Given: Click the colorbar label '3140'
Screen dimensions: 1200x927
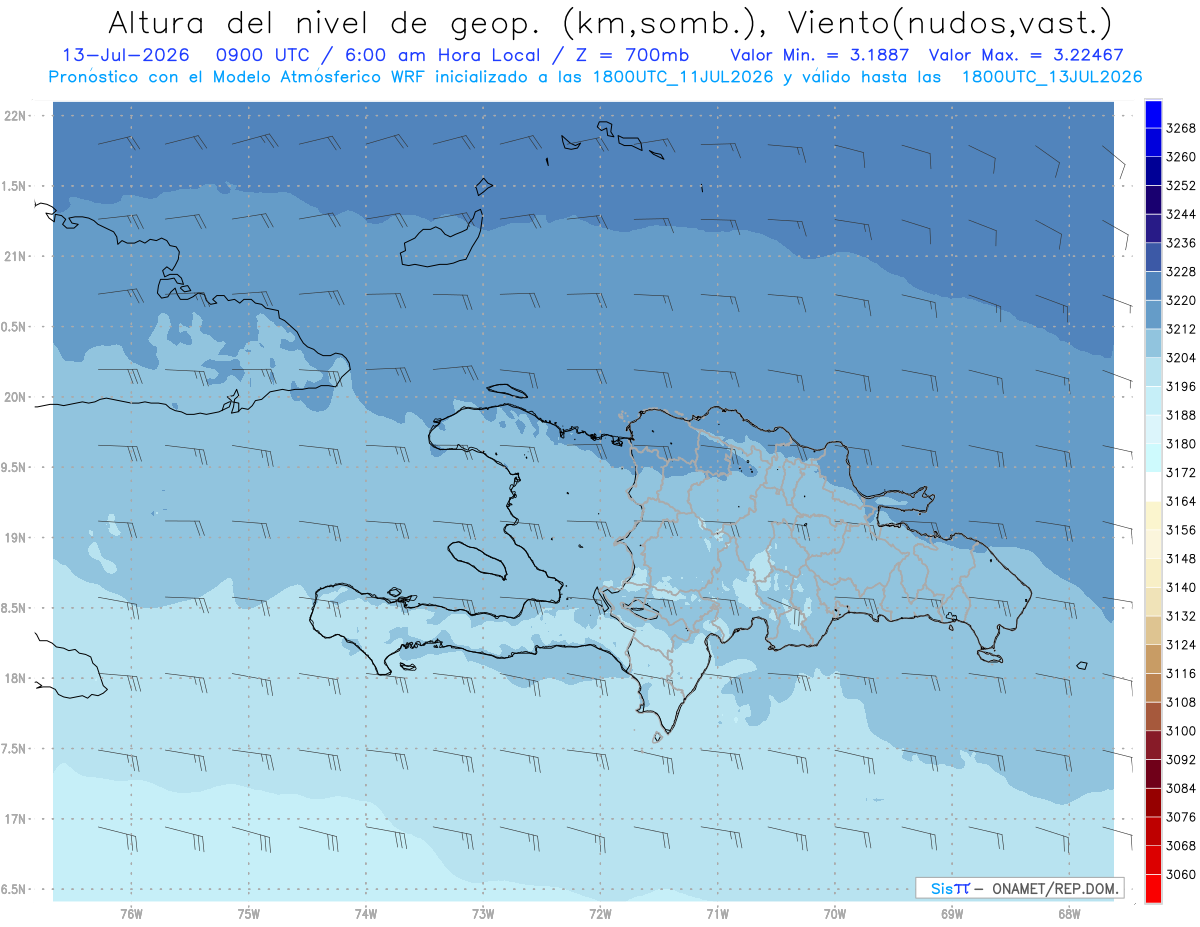Looking at the screenshot, I should pos(1180,587).
